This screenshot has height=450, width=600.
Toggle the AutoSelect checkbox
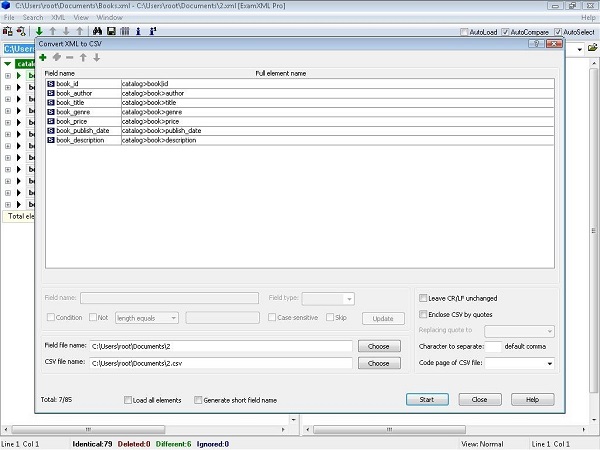tap(558, 32)
